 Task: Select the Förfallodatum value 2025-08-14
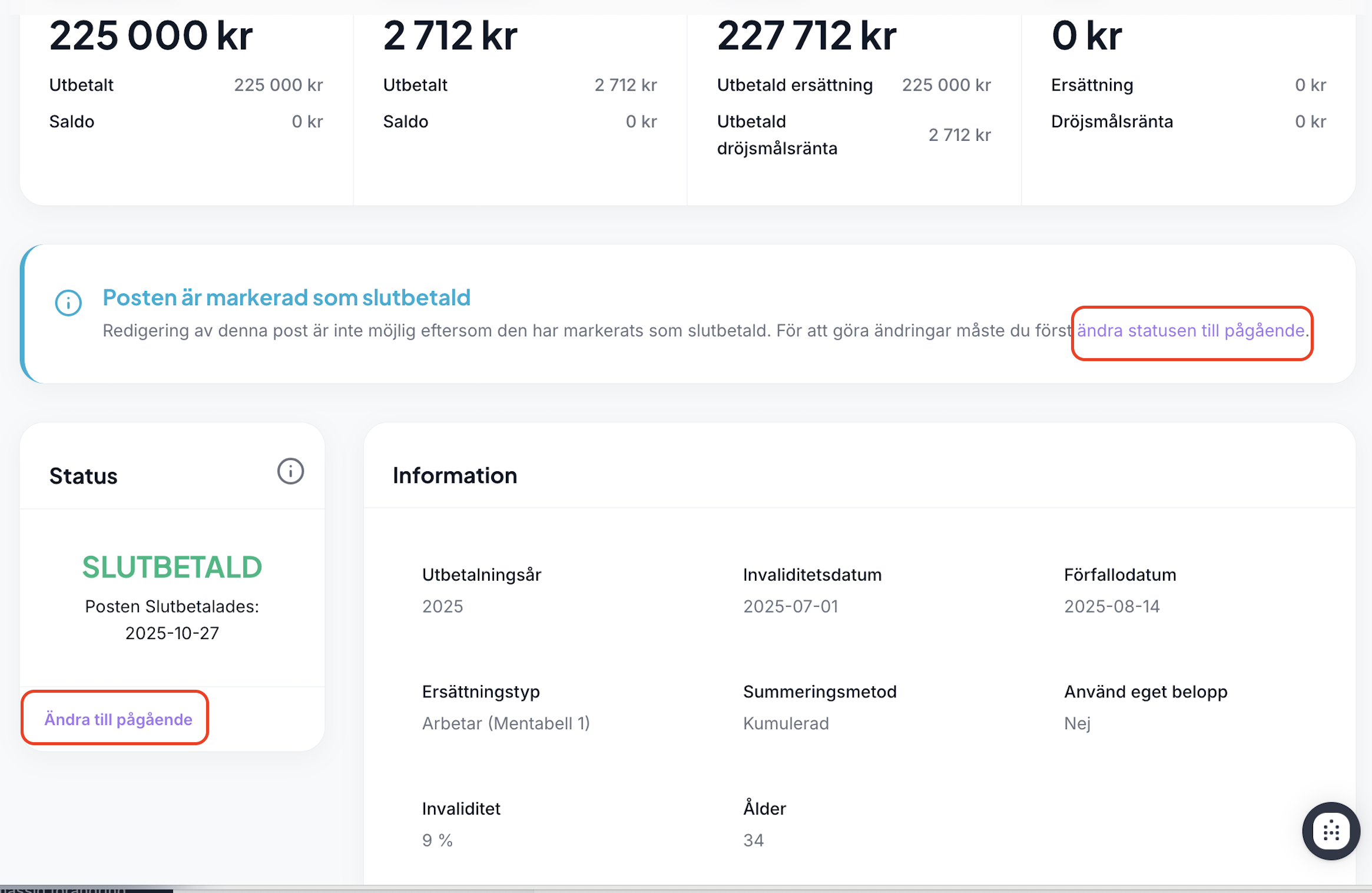[1111, 606]
